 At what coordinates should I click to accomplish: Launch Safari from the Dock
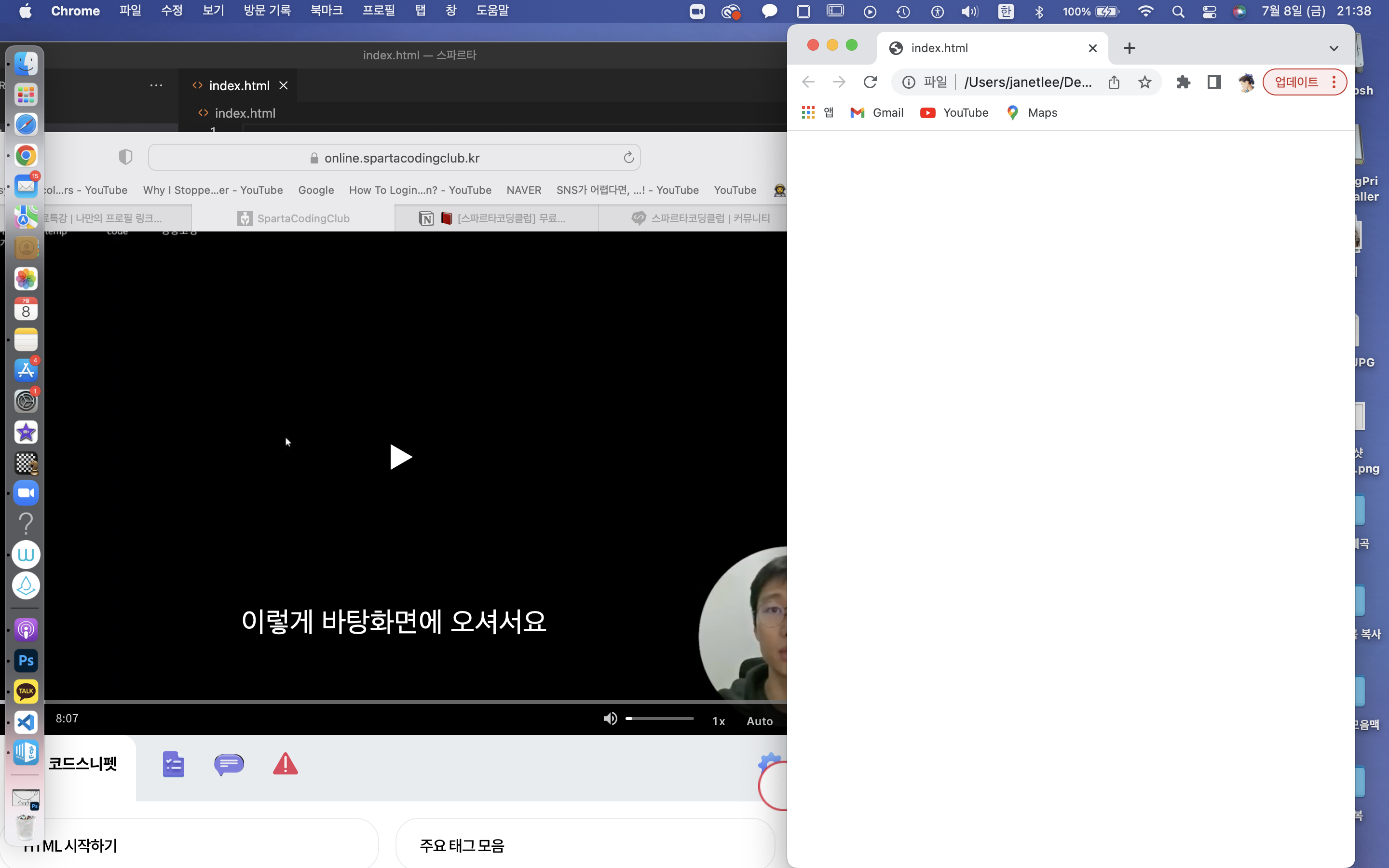pyautogui.click(x=26, y=124)
